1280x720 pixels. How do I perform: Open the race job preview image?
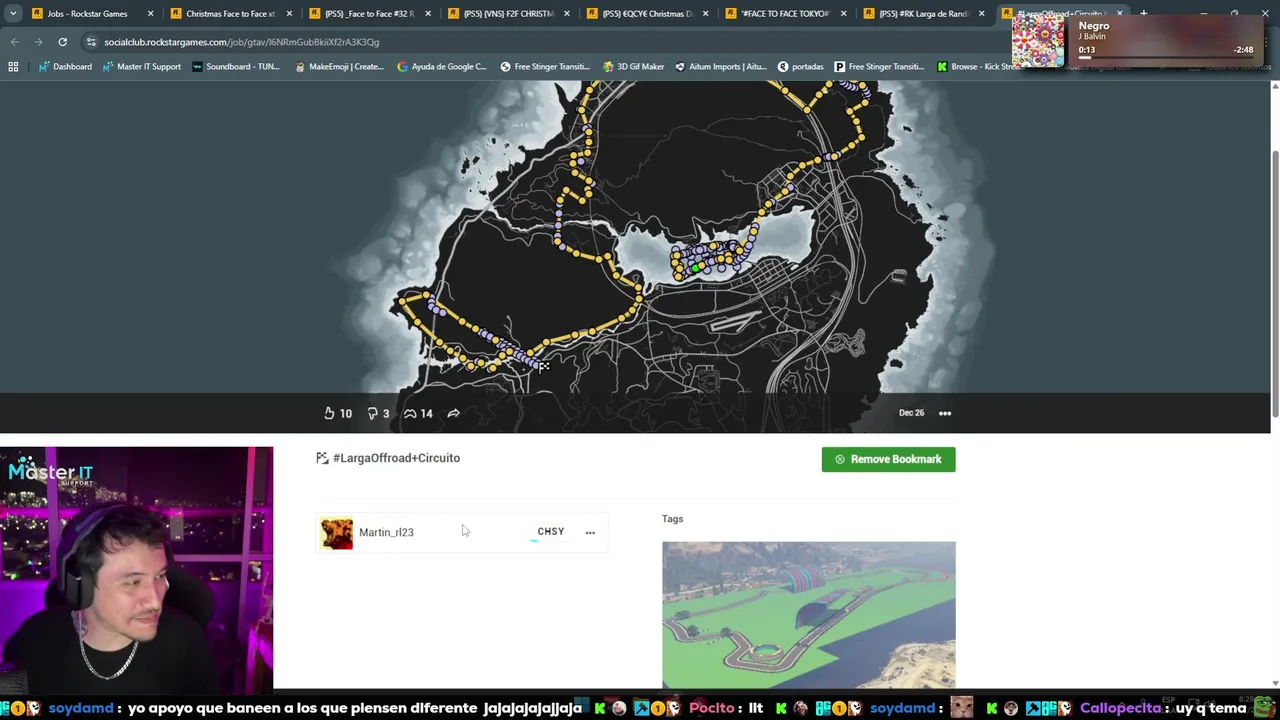(808, 615)
